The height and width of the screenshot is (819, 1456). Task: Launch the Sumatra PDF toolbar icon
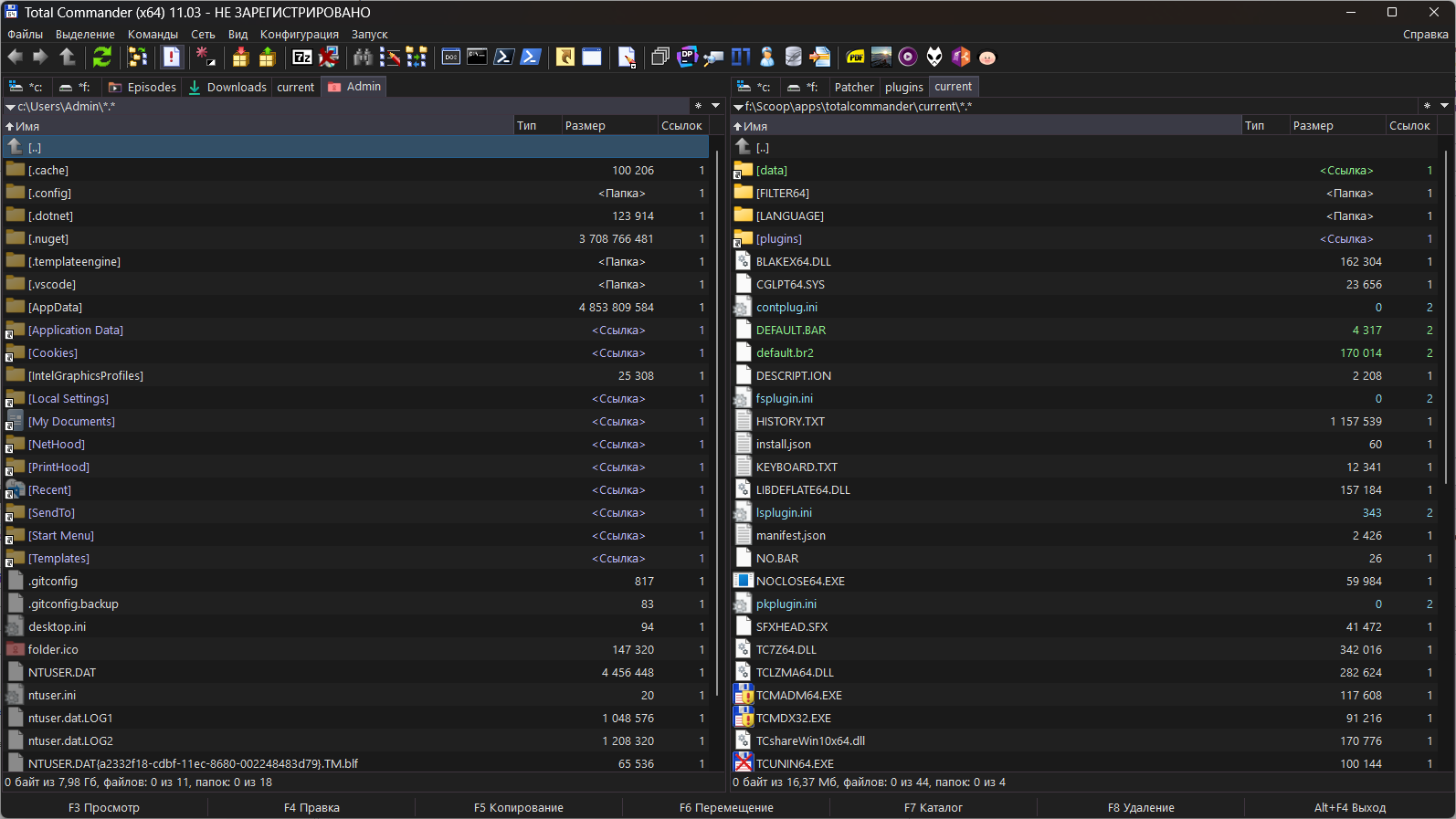click(x=856, y=57)
